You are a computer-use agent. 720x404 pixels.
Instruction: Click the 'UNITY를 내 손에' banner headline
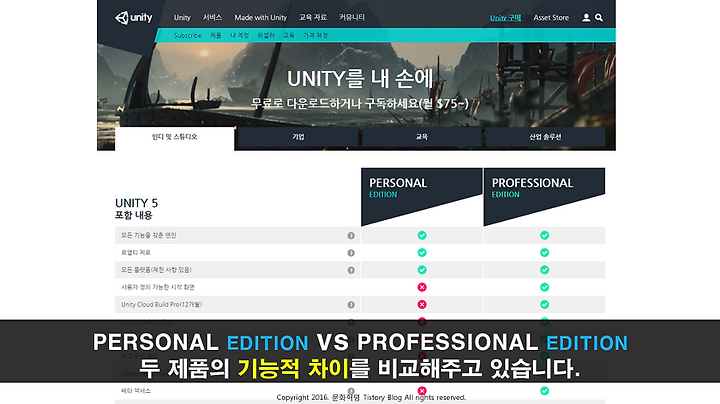pos(360,79)
